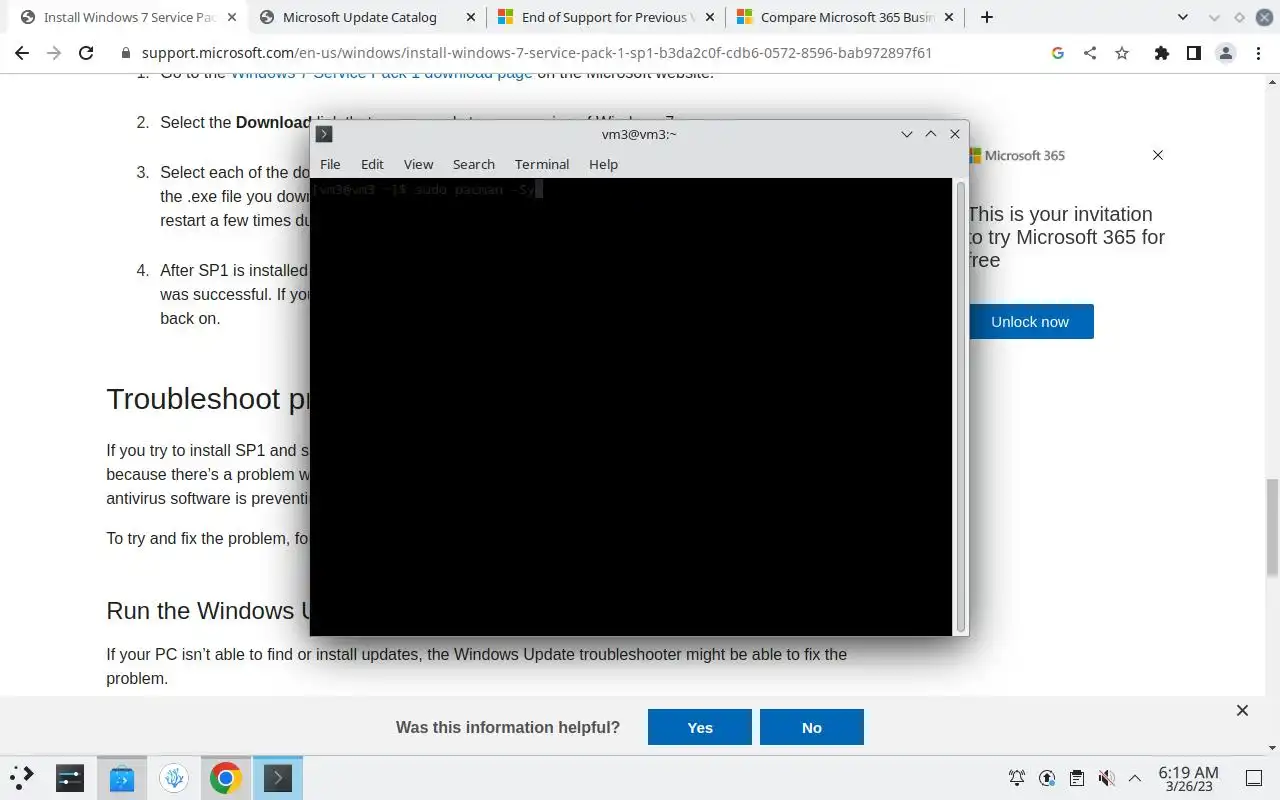Open System Settings from taskbar
The width and height of the screenshot is (1280, 800).
coord(70,777)
